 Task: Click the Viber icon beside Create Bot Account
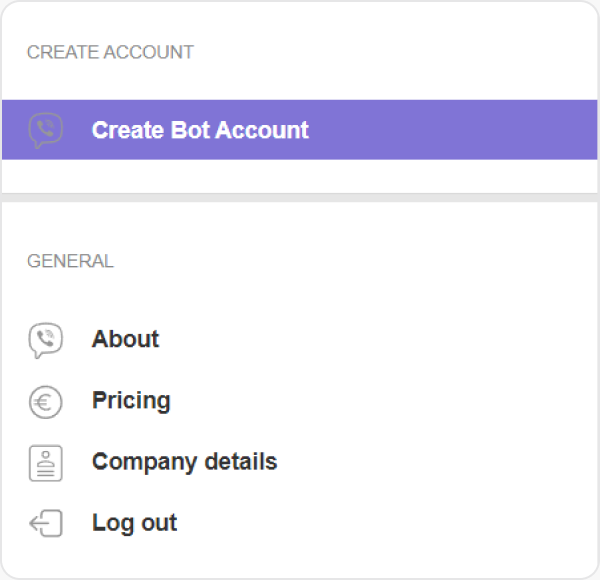[45, 130]
